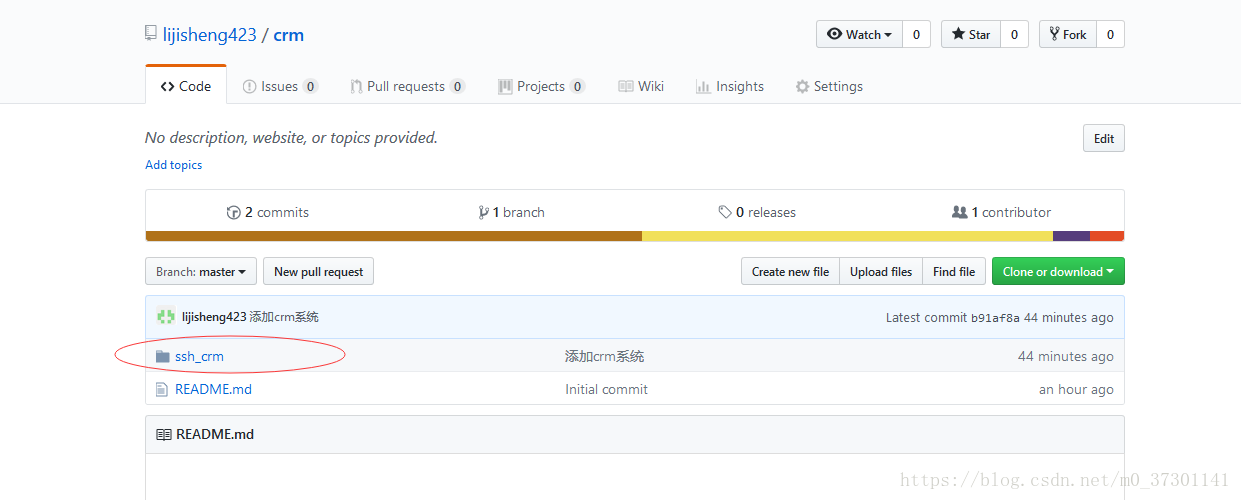
Task: Click the Add topics link
Action: (x=174, y=165)
